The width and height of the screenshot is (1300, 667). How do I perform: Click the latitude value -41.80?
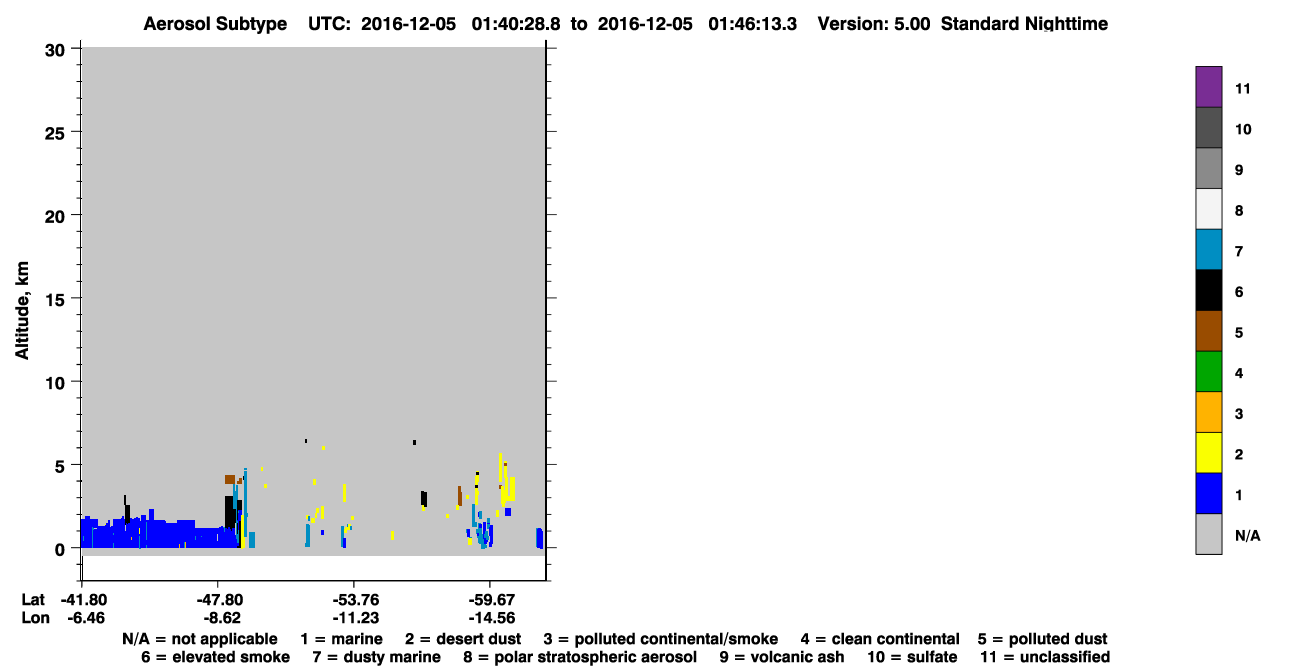[x=86, y=599]
